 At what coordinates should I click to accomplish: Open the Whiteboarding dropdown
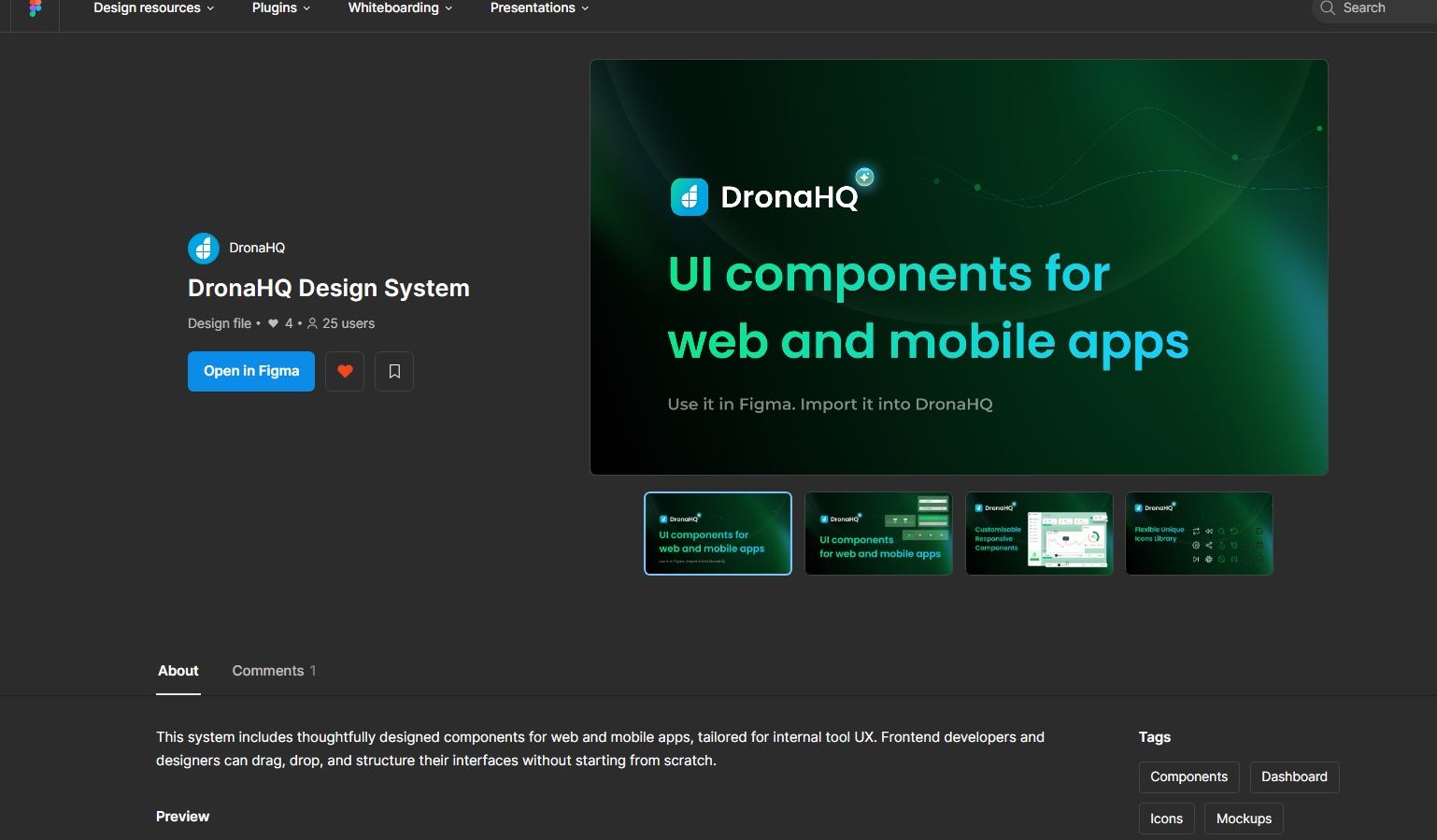399,8
